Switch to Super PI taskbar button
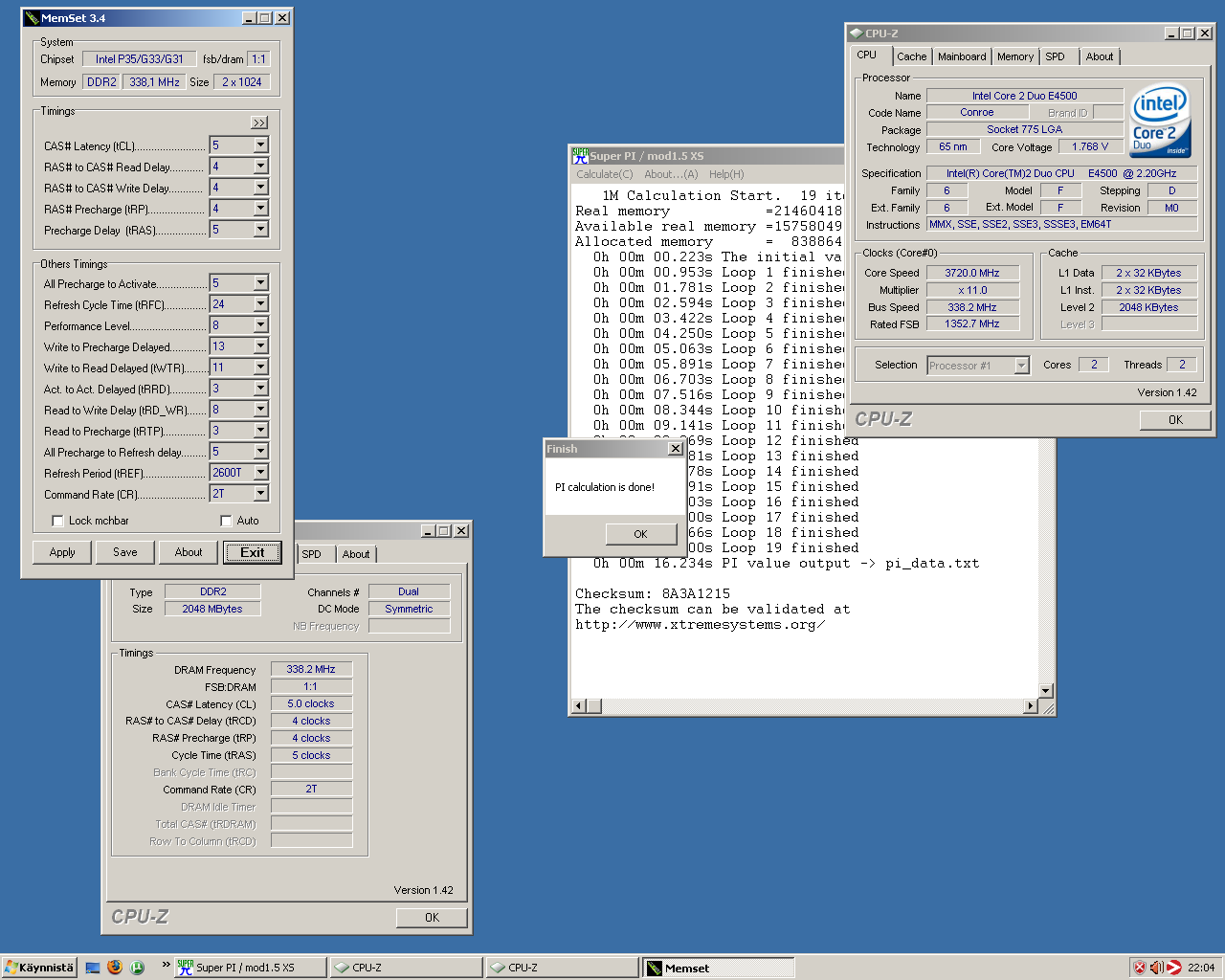 click(251, 968)
